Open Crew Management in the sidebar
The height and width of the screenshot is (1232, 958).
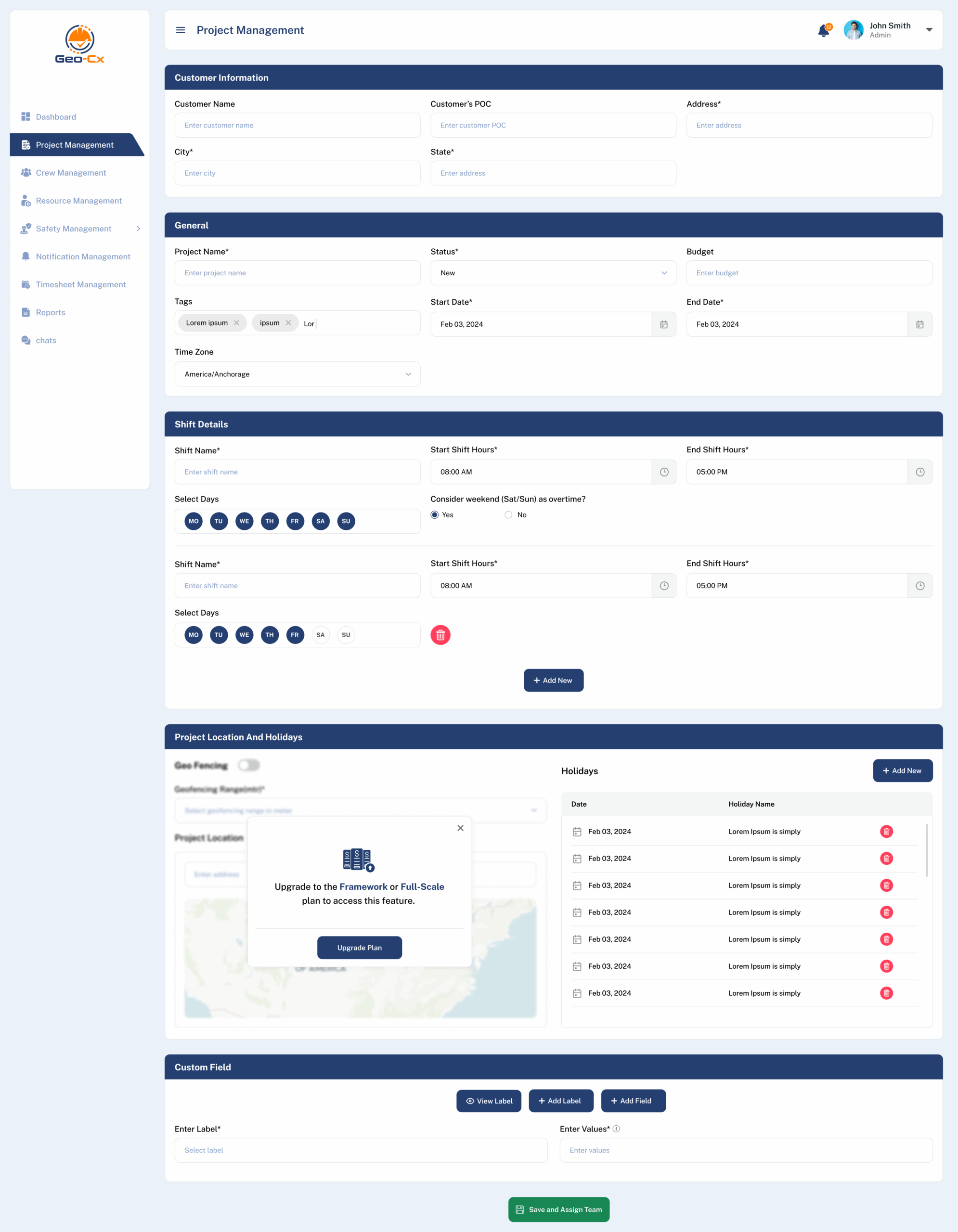(70, 173)
